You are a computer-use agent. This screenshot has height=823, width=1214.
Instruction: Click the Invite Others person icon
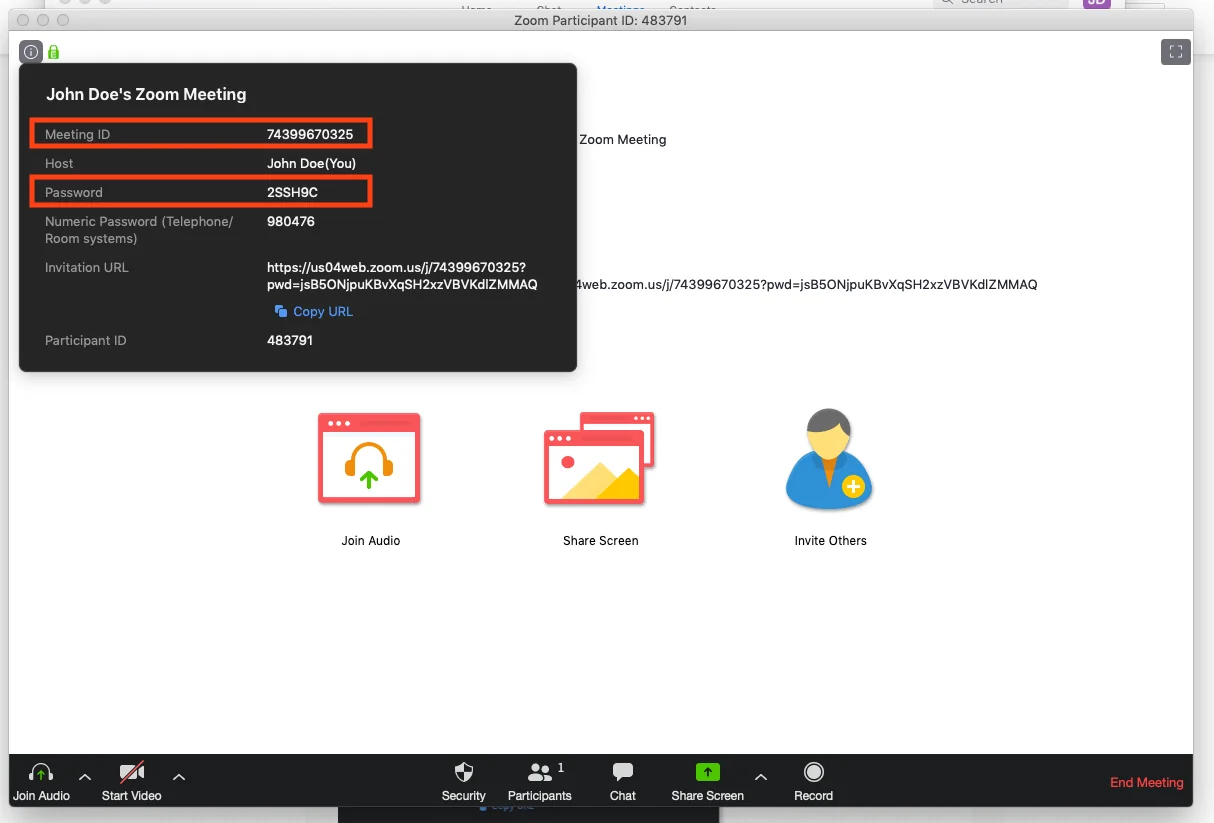(x=829, y=458)
